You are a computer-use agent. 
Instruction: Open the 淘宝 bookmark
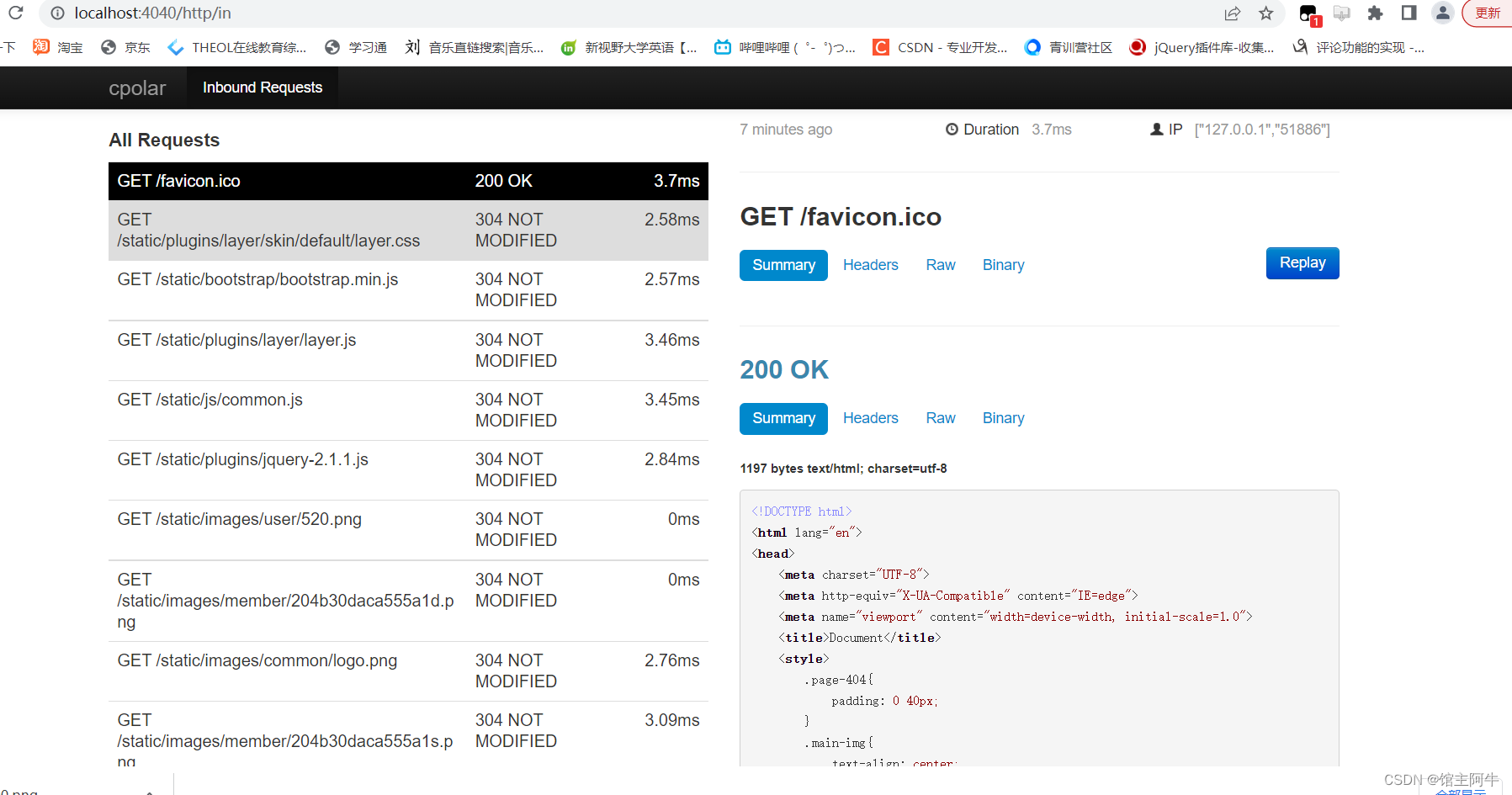pos(58,47)
